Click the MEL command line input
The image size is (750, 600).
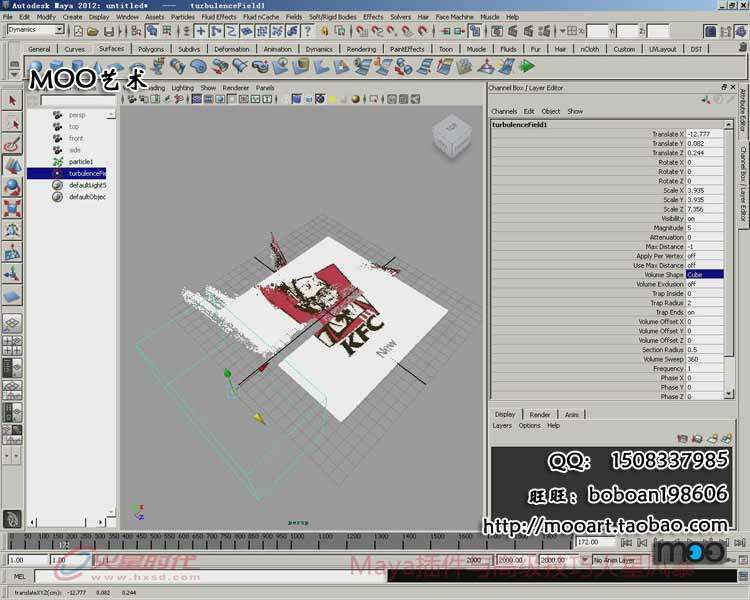click(210, 576)
